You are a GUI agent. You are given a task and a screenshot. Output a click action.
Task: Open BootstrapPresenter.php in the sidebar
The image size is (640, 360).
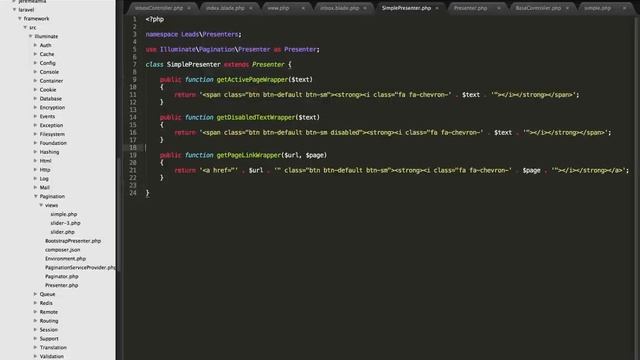[x=73, y=241]
